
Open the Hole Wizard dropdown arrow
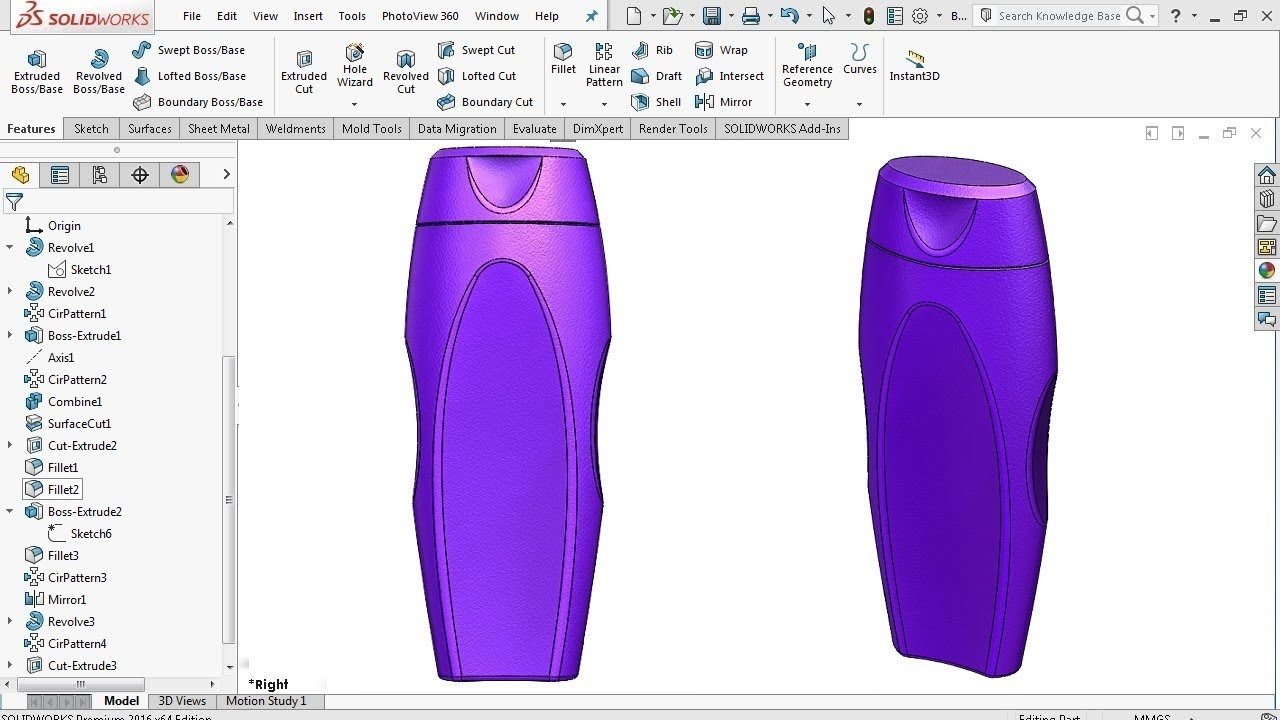coord(355,104)
